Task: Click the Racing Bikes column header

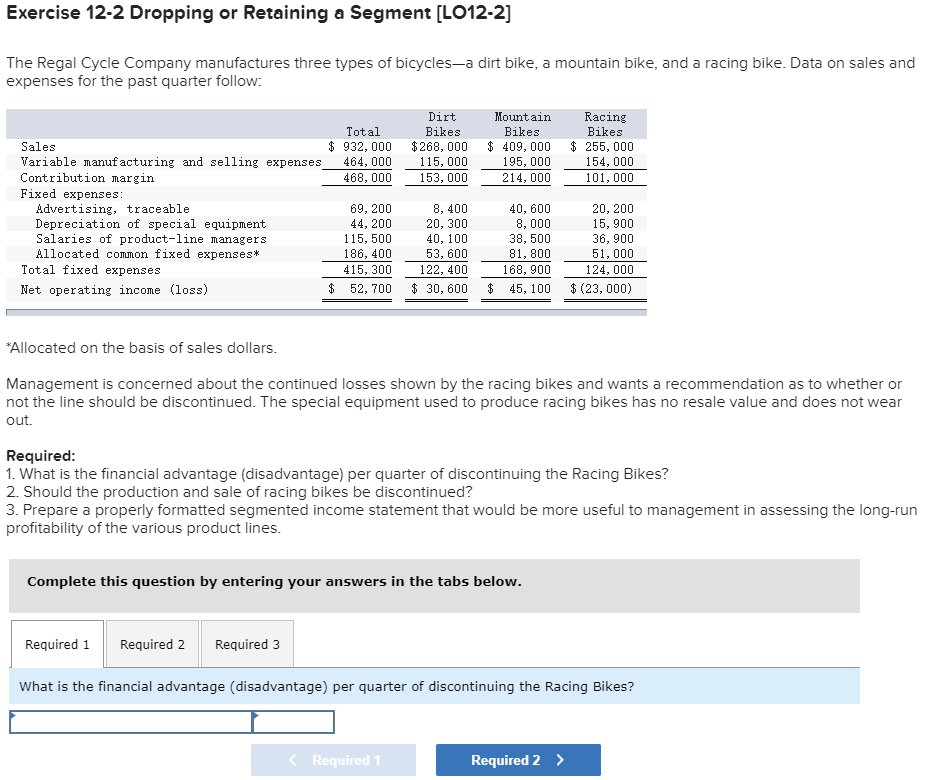Action: click(605, 124)
